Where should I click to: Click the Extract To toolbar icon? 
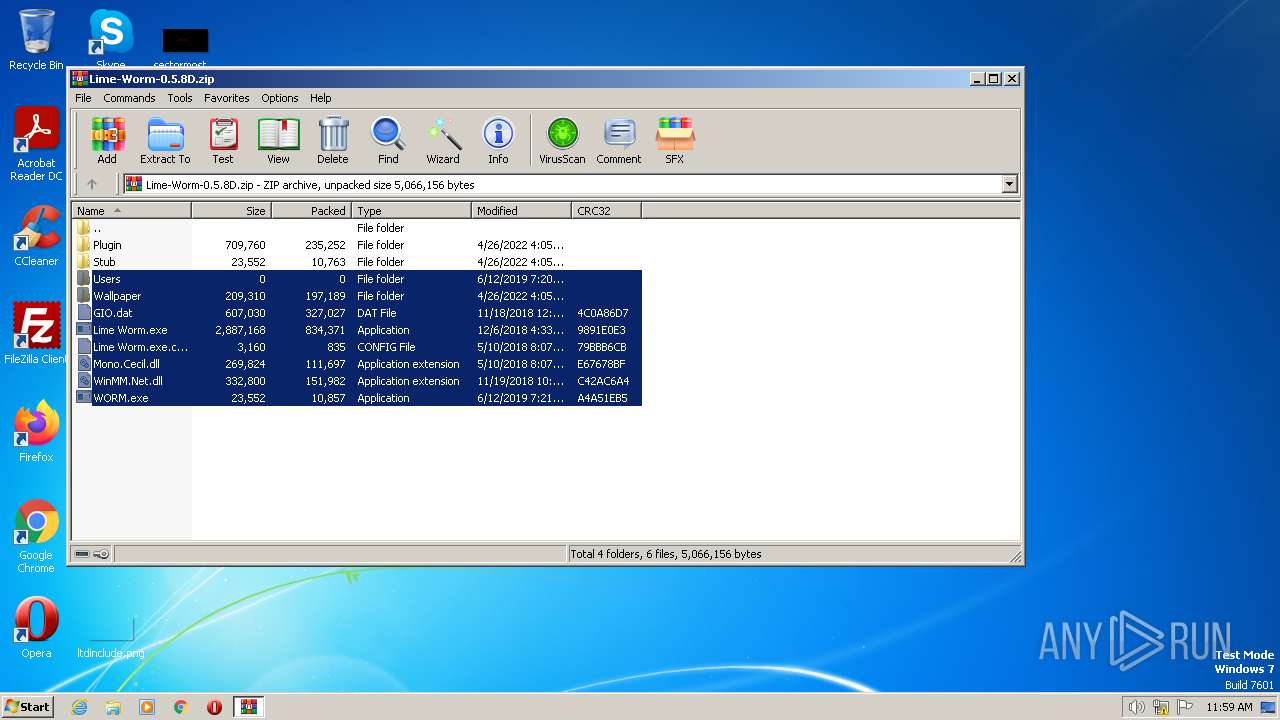coord(165,141)
